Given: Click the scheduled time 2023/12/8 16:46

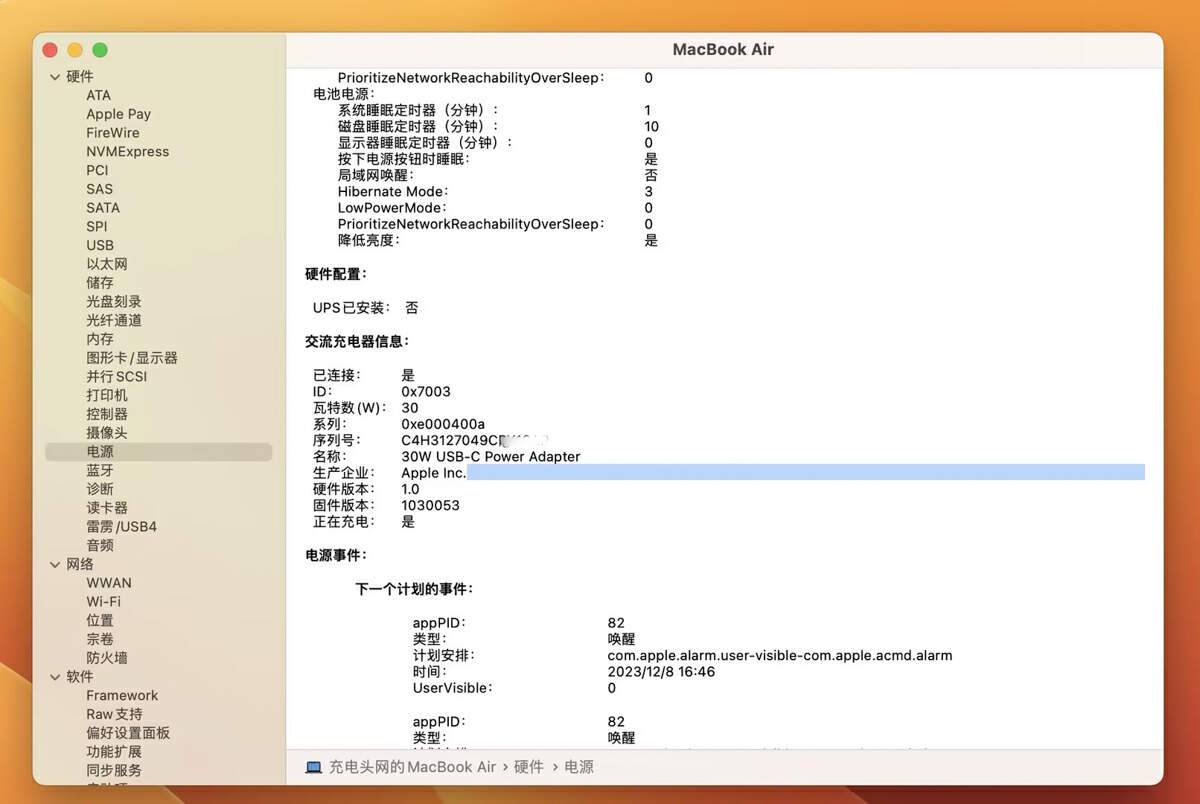Looking at the screenshot, I should [x=661, y=672].
